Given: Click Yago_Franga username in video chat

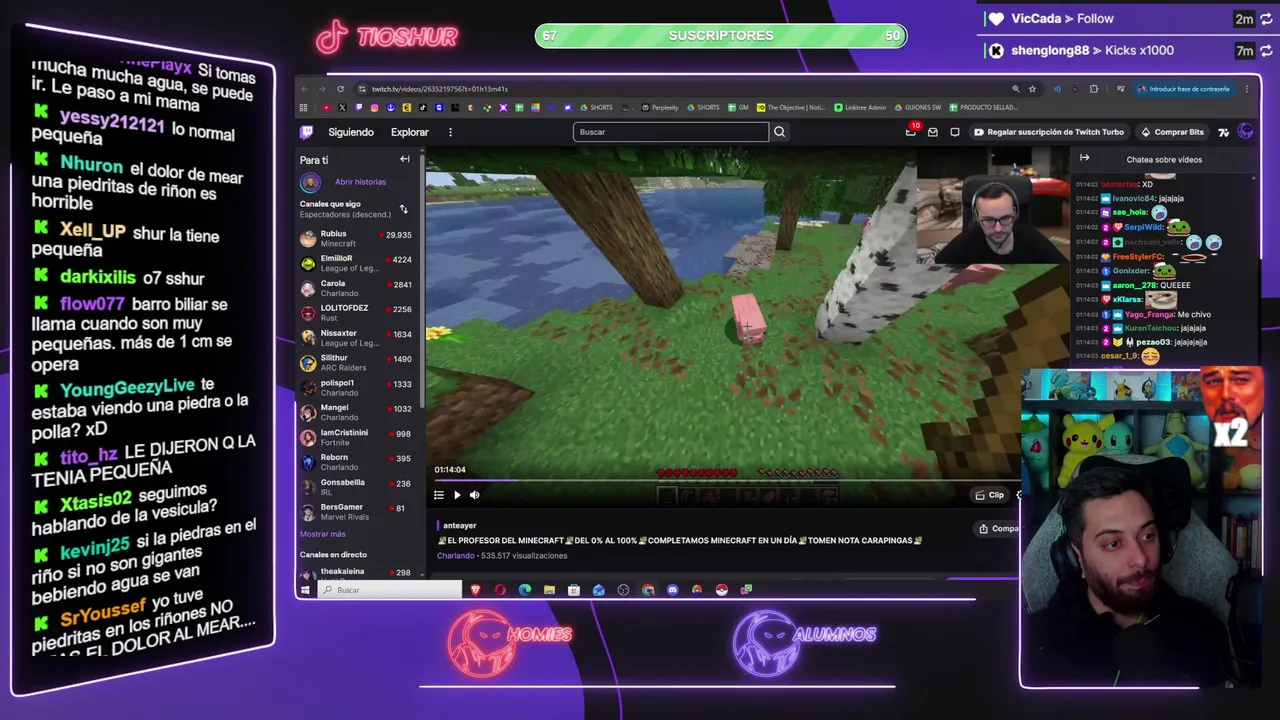Looking at the screenshot, I should (1148, 314).
